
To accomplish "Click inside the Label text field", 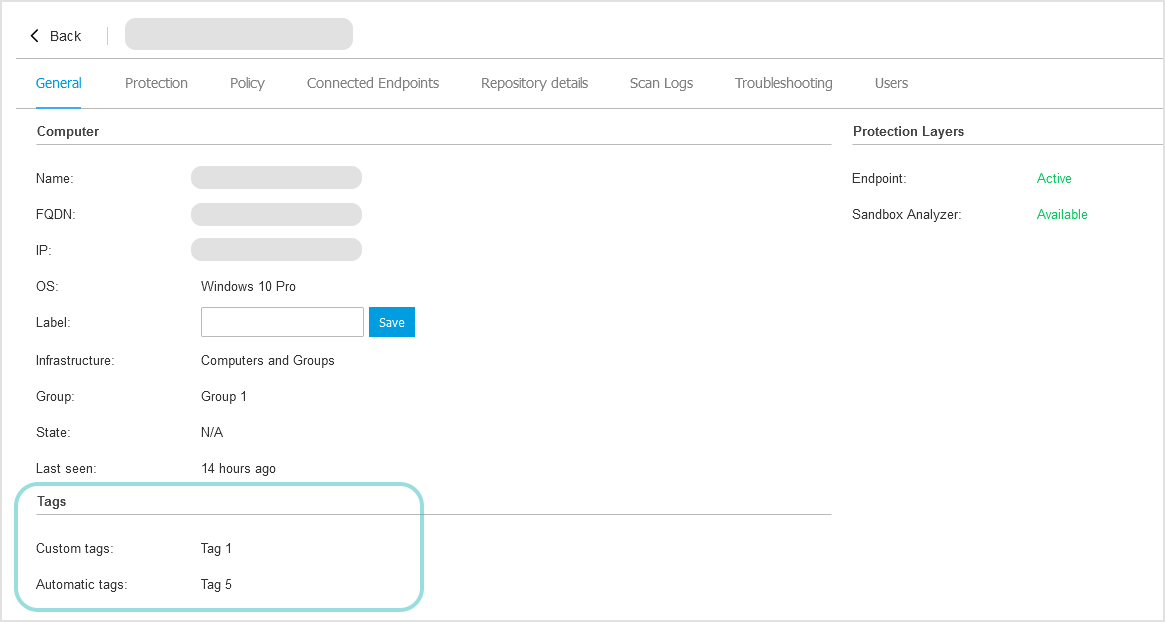I will click(282, 322).
